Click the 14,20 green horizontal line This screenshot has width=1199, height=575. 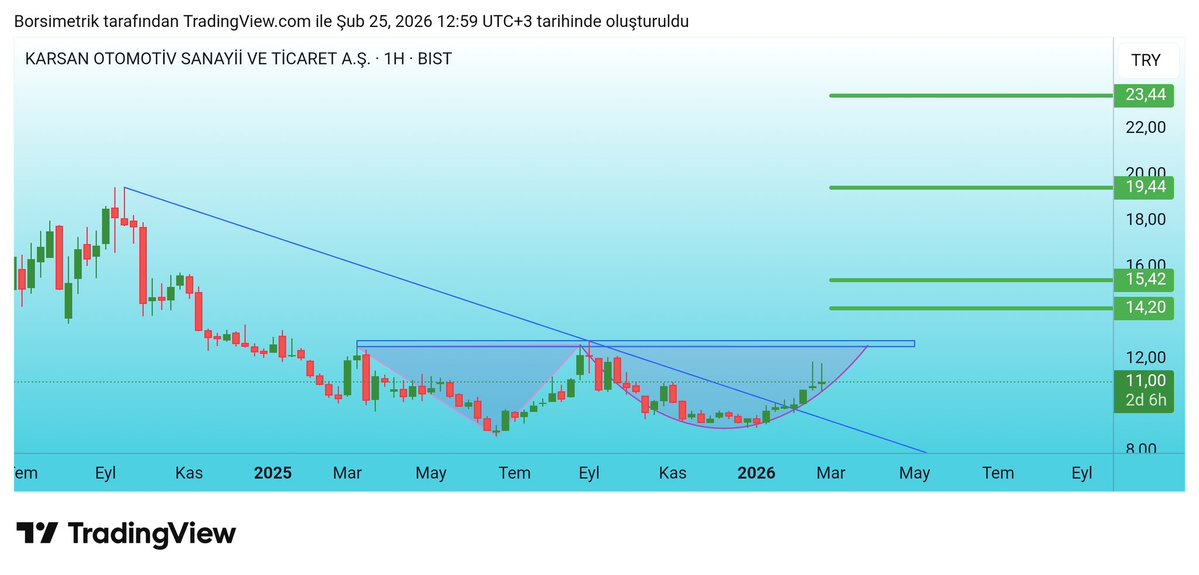pos(972,308)
